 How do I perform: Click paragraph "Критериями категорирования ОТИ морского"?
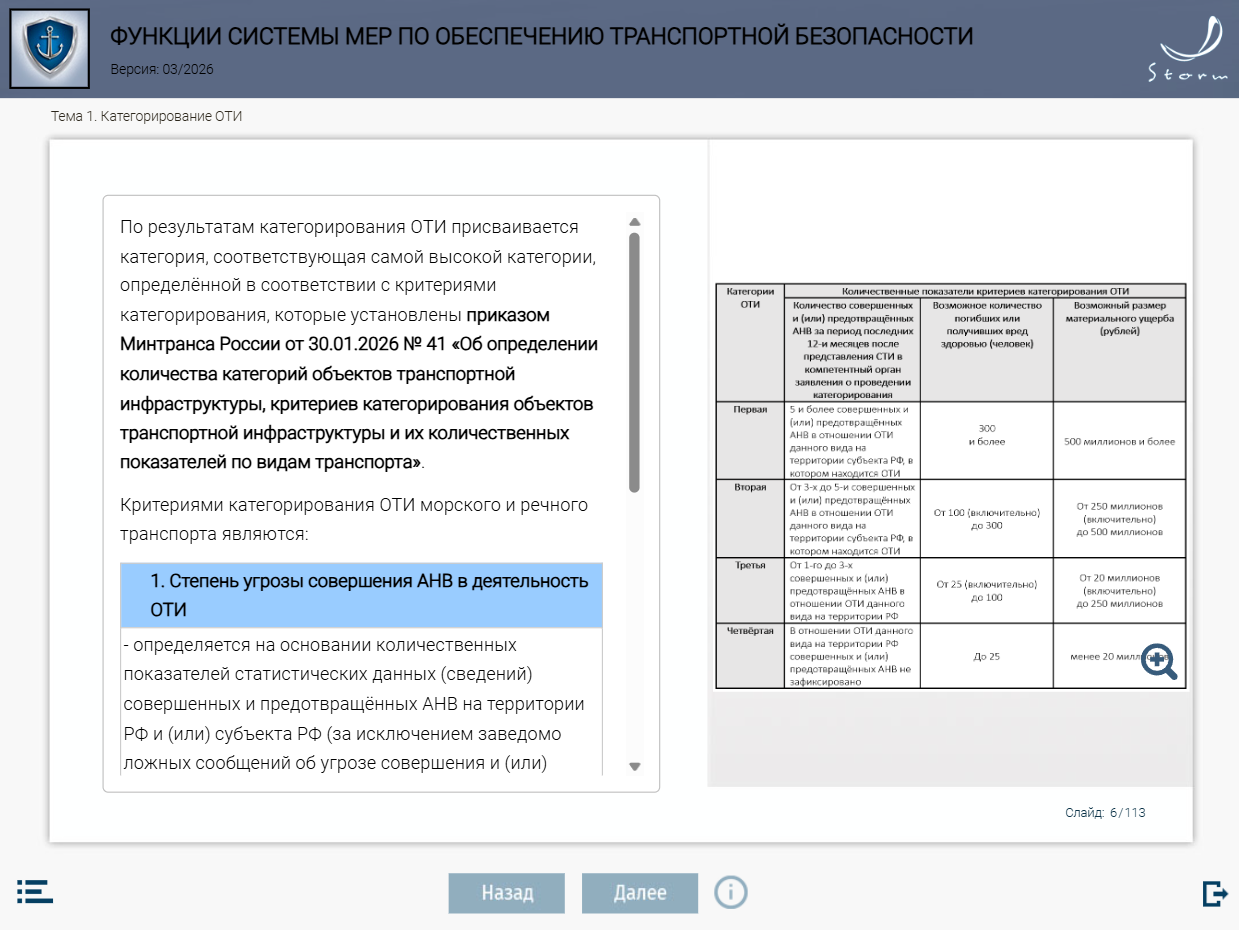[x=353, y=518]
